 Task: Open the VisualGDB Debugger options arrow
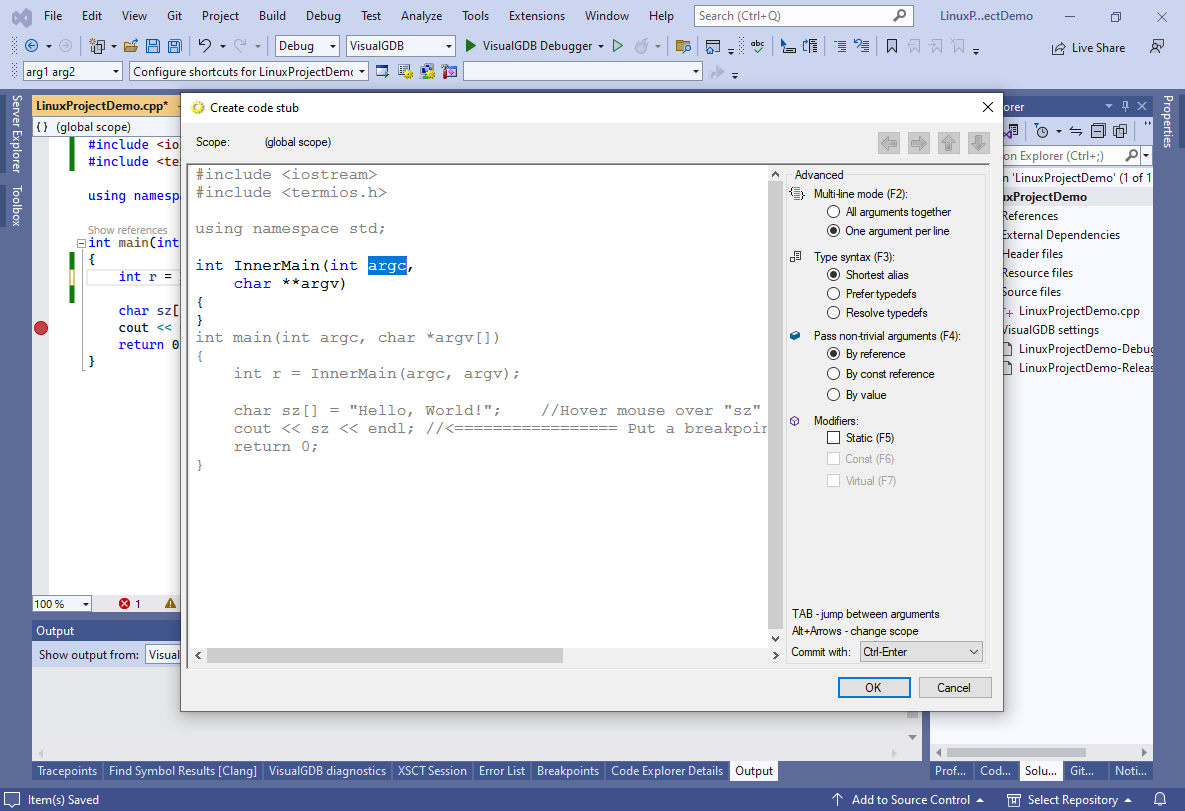pyautogui.click(x=601, y=46)
